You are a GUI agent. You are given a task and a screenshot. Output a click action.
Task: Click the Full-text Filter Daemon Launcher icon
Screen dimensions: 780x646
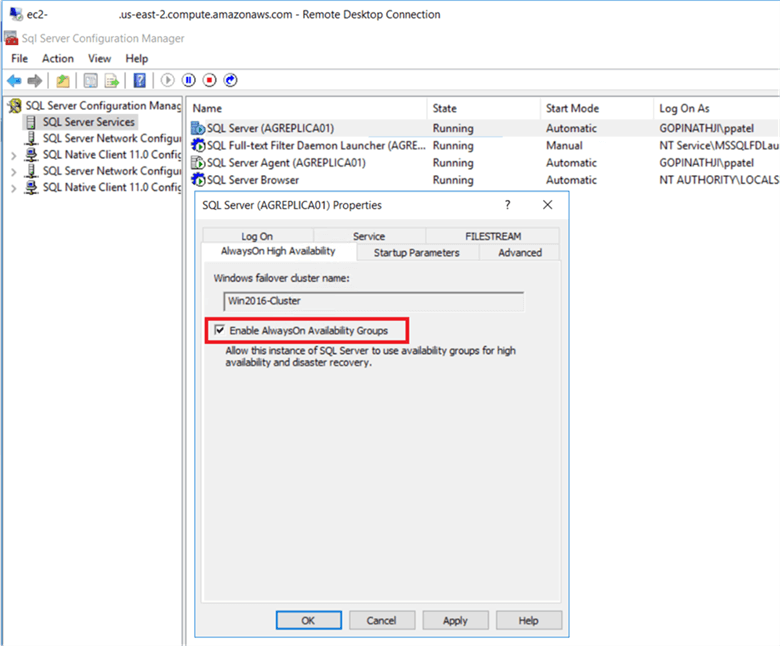[198, 145]
